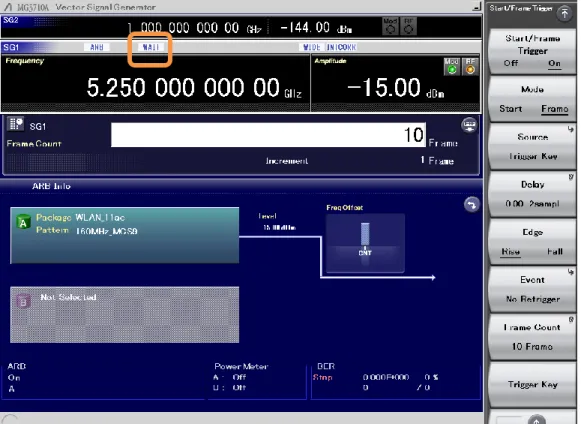Click the ARB status indicator in SG1 bar

click(x=97, y=47)
